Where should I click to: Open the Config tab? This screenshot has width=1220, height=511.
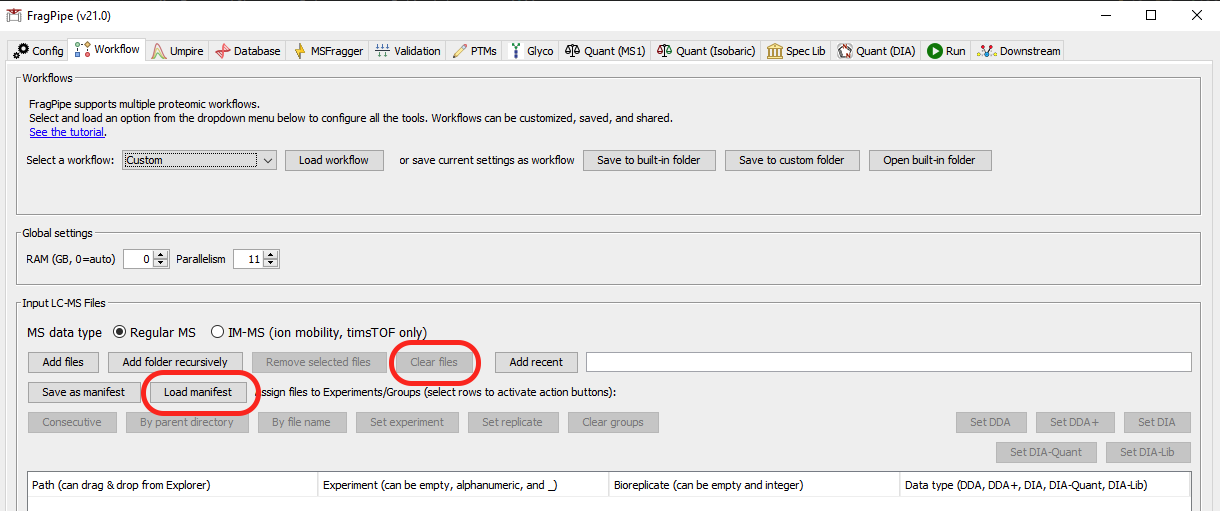tap(39, 51)
